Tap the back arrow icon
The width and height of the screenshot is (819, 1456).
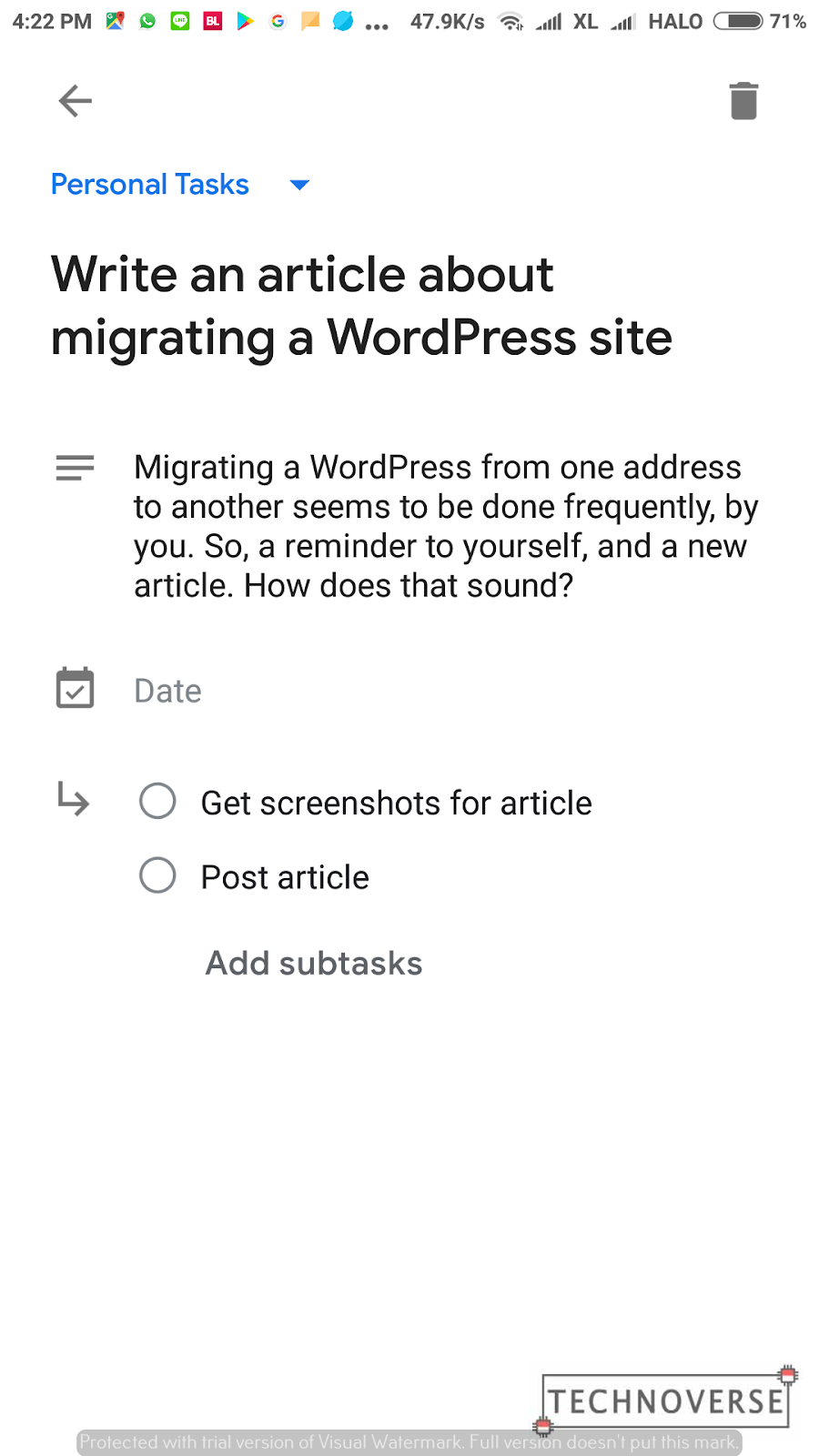click(x=75, y=100)
